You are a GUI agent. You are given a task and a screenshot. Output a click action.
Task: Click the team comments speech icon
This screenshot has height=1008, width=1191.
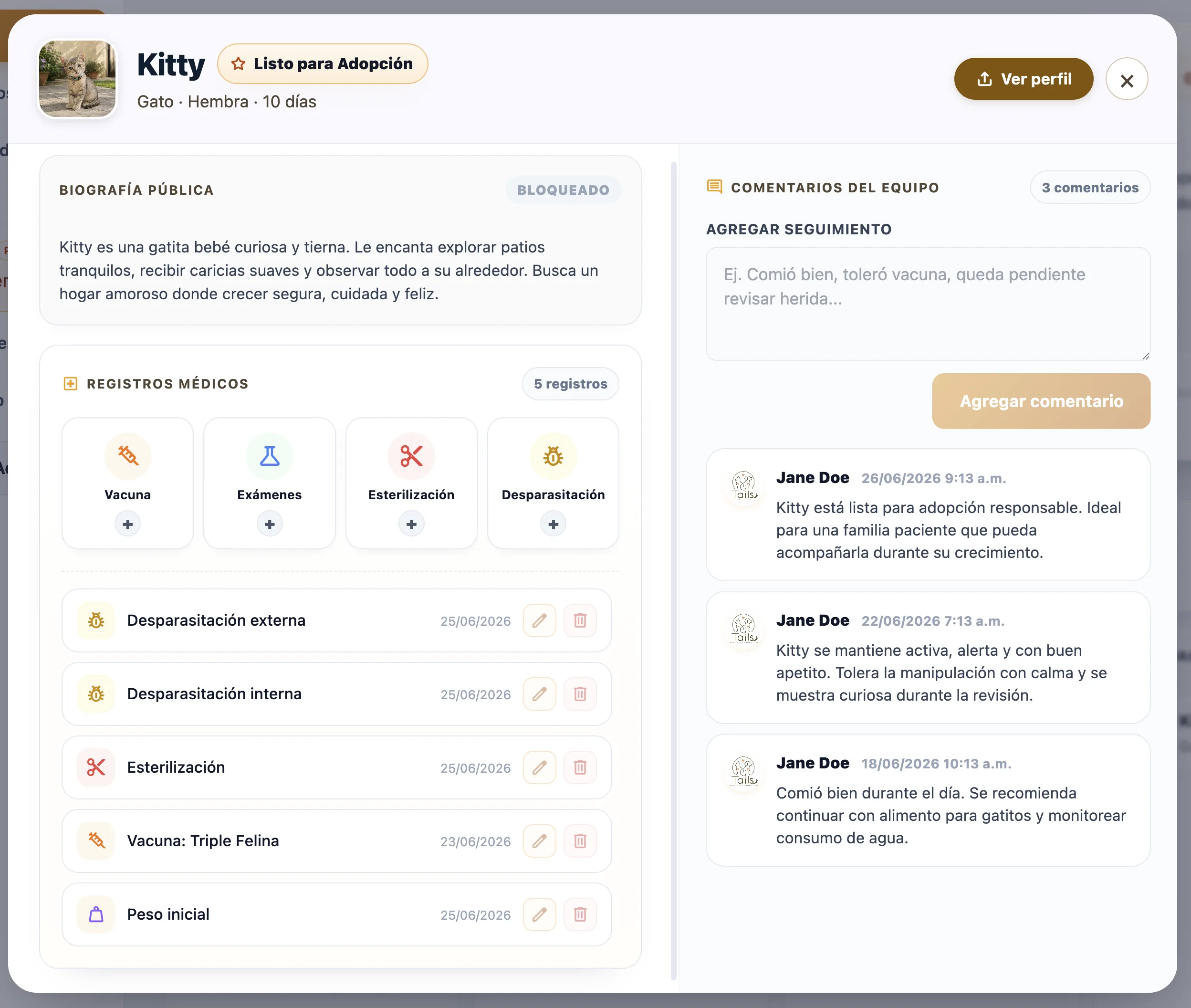click(714, 187)
